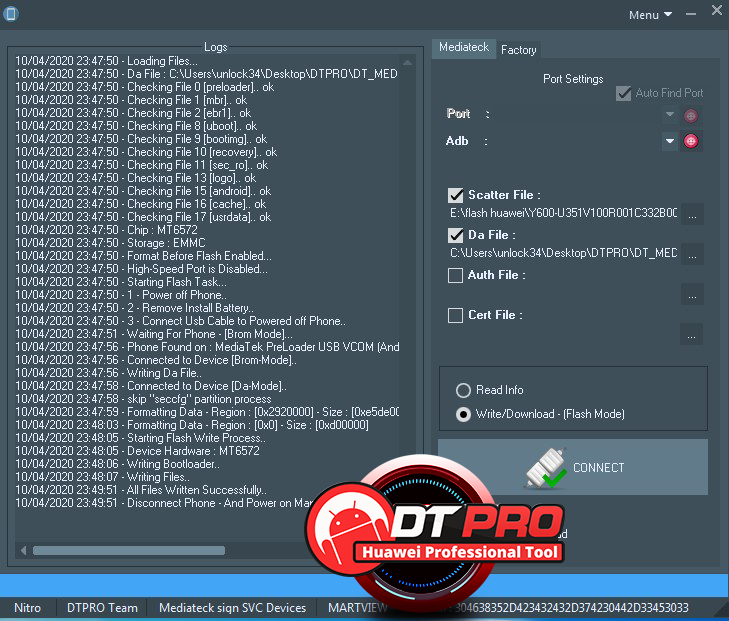Switch to the Factory tab
Screen dimensions: 729x621
pos(518,50)
